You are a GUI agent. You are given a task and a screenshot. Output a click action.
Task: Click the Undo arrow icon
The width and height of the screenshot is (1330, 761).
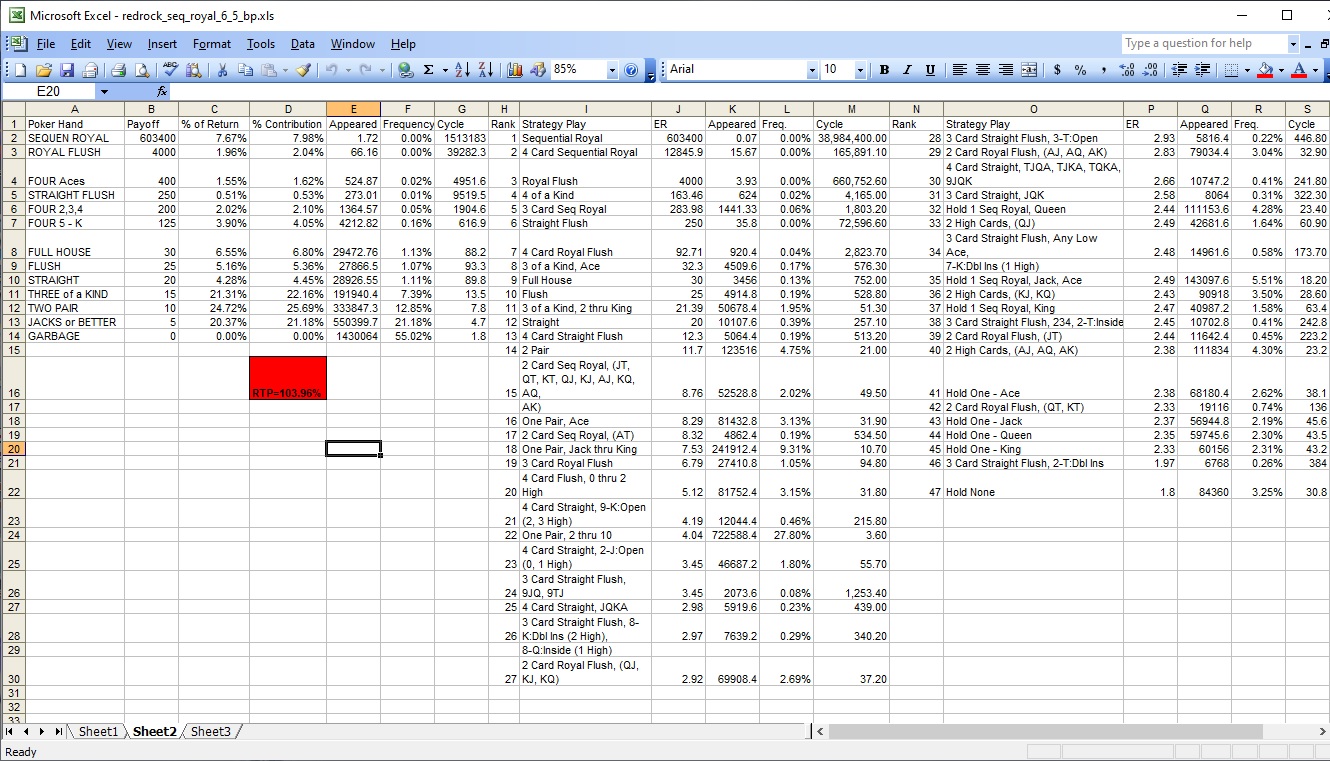pos(330,70)
